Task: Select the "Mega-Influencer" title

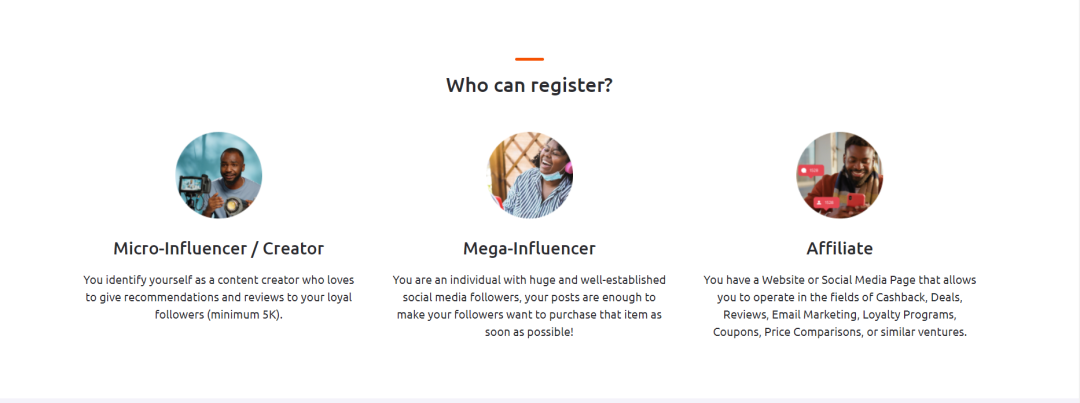Action: pyautogui.click(x=529, y=248)
